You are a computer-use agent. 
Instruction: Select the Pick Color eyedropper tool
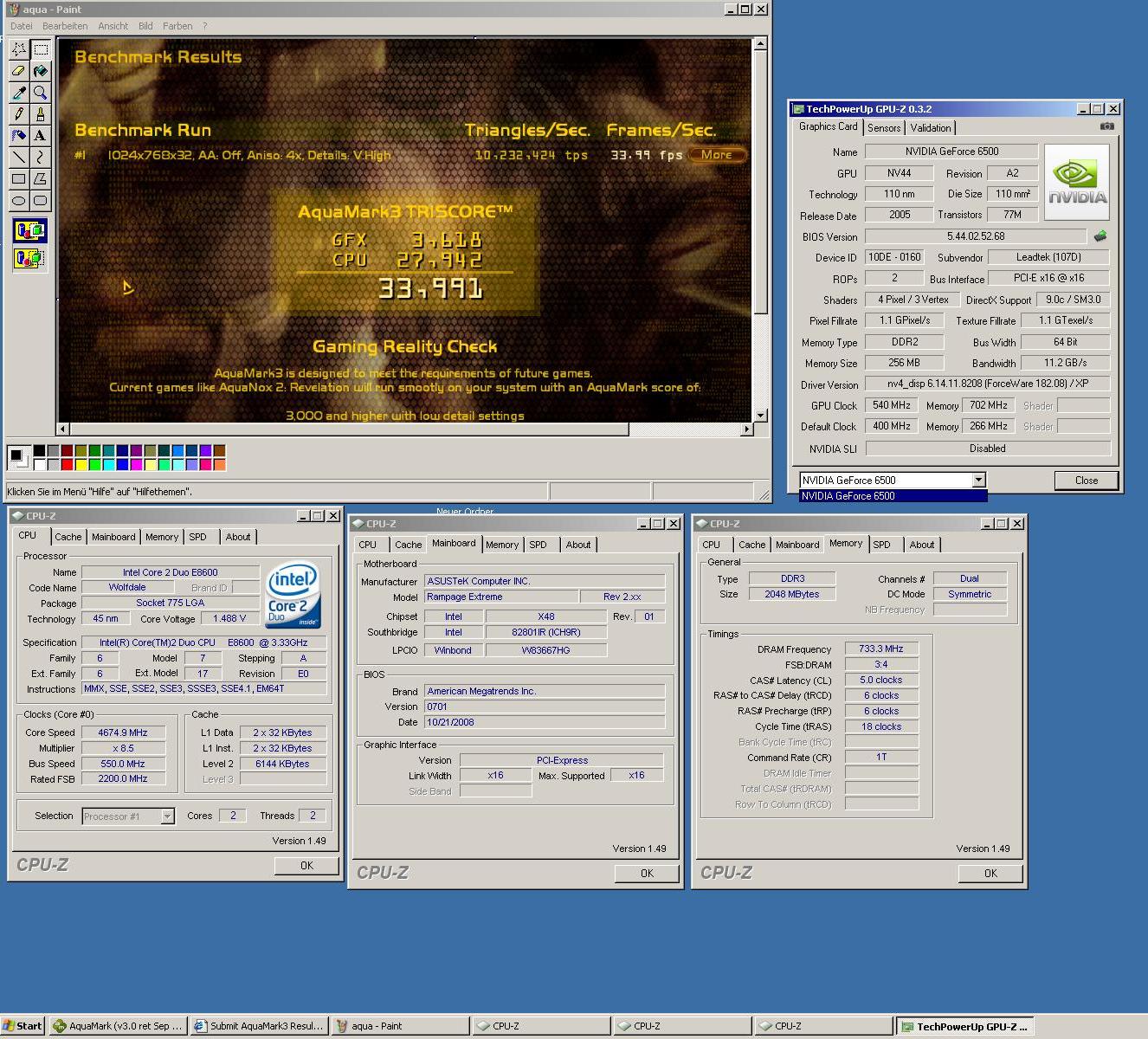click(x=19, y=93)
